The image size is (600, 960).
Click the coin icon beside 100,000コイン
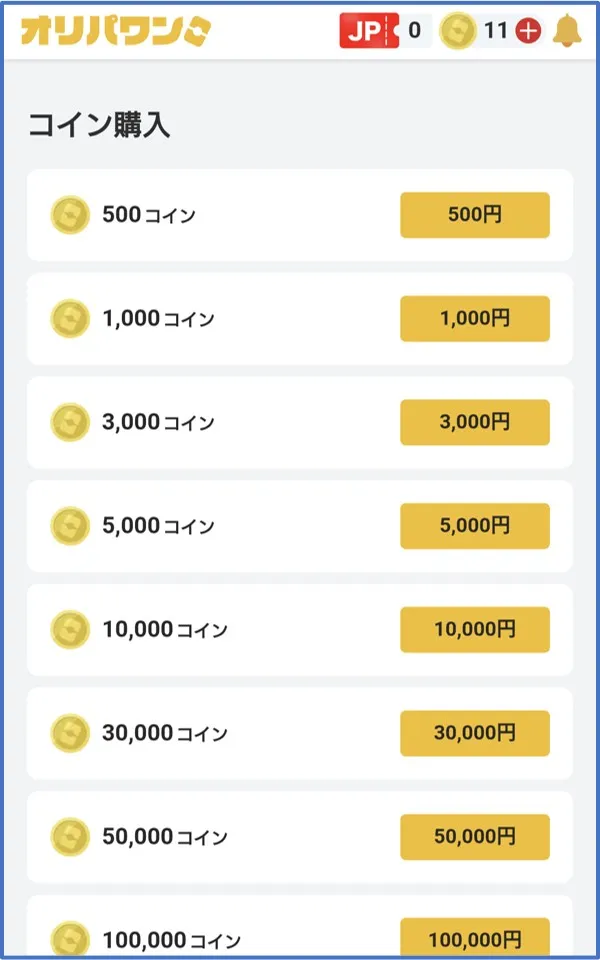click(70, 938)
